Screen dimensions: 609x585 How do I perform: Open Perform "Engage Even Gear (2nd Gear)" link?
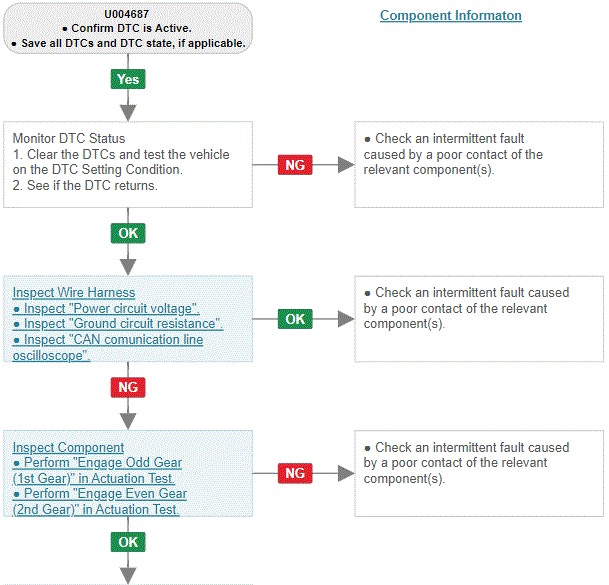pyautogui.click(x=99, y=501)
